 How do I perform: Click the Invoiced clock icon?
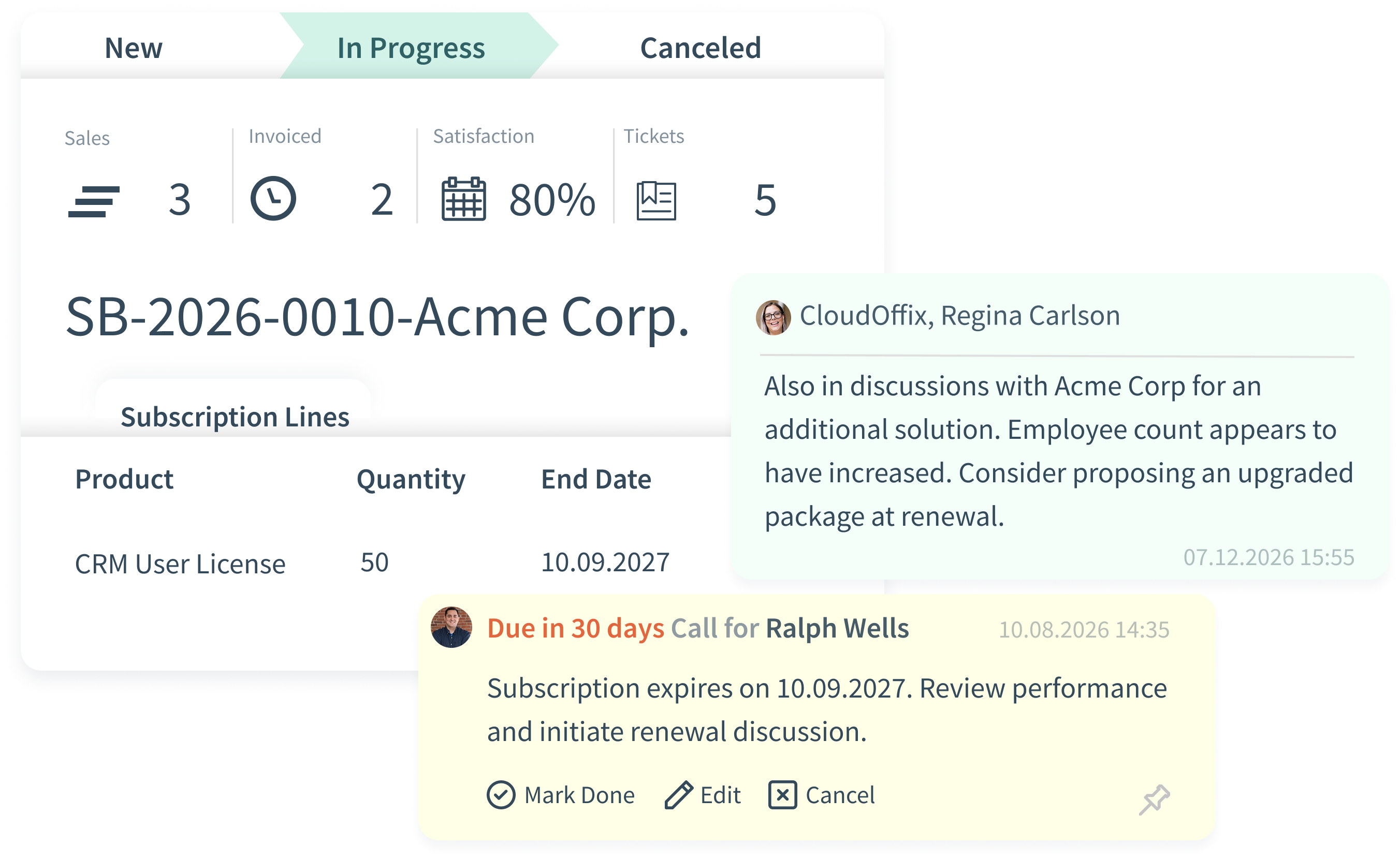pyautogui.click(x=273, y=199)
